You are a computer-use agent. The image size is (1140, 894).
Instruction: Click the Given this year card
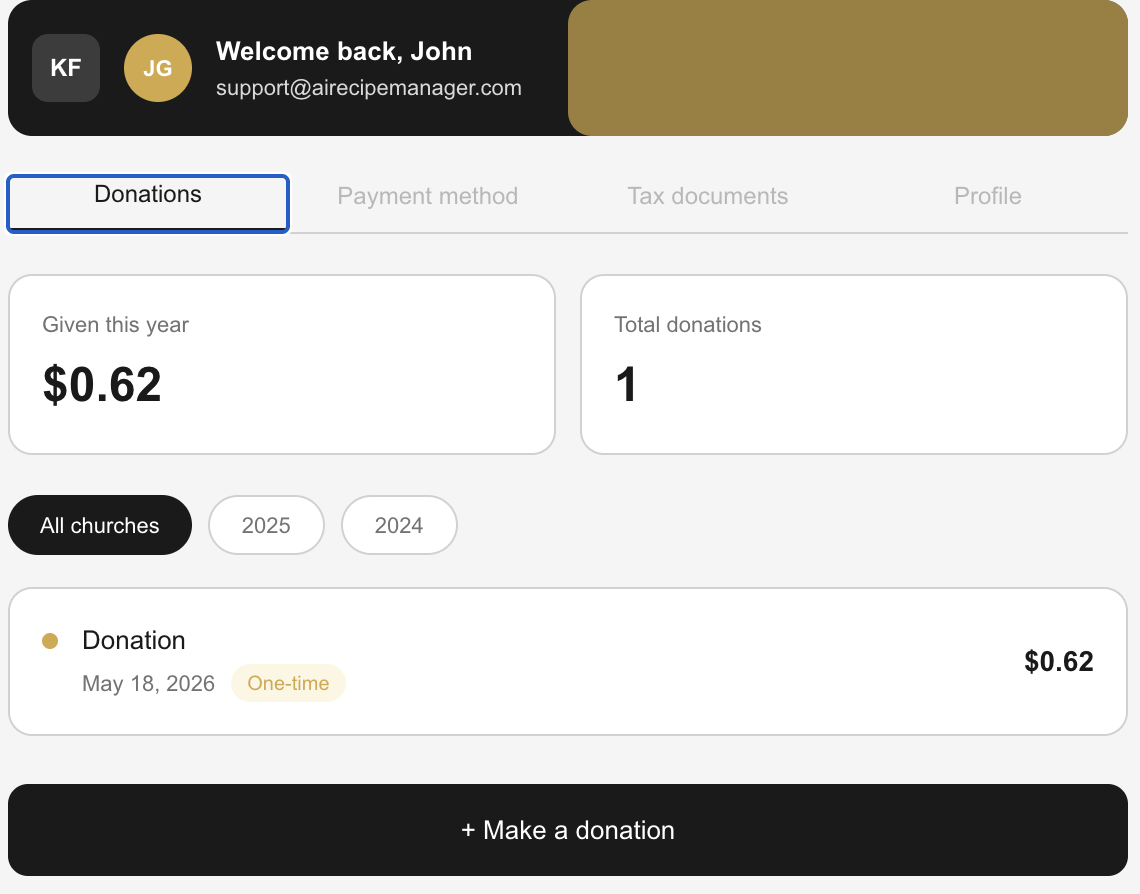pyautogui.click(x=281, y=364)
